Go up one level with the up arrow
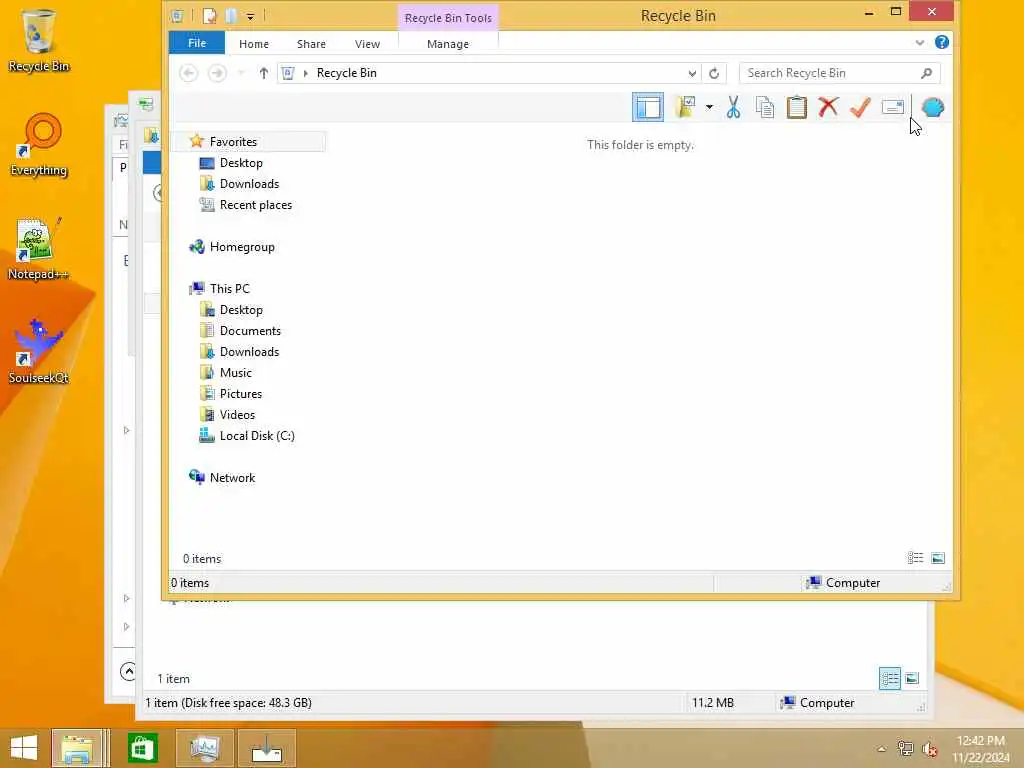 [263, 73]
